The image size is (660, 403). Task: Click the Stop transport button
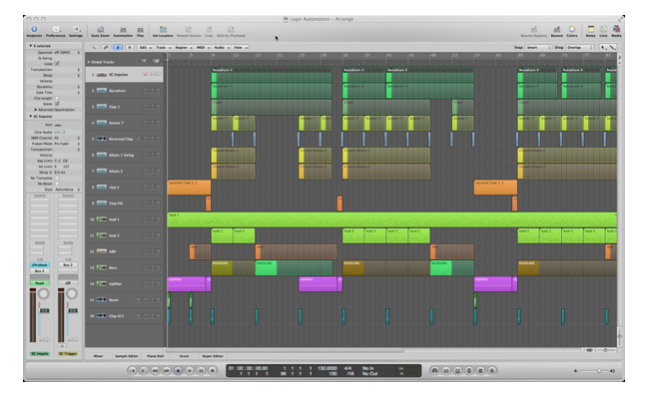click(178, 371)
